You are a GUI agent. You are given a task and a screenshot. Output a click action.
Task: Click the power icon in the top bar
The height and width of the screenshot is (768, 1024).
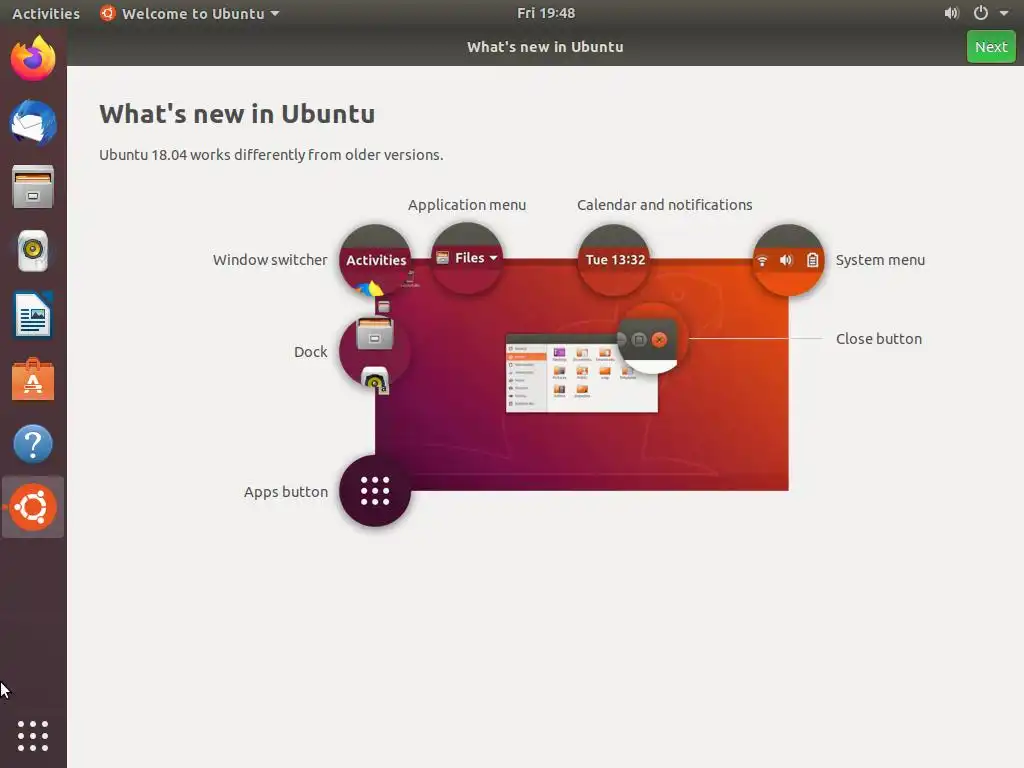click(980, 13)
